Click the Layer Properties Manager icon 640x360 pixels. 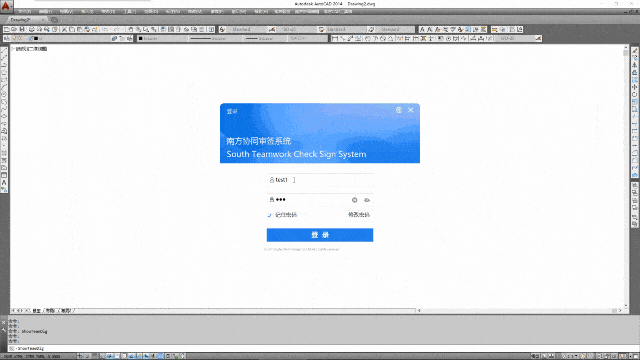pos(7,38)
